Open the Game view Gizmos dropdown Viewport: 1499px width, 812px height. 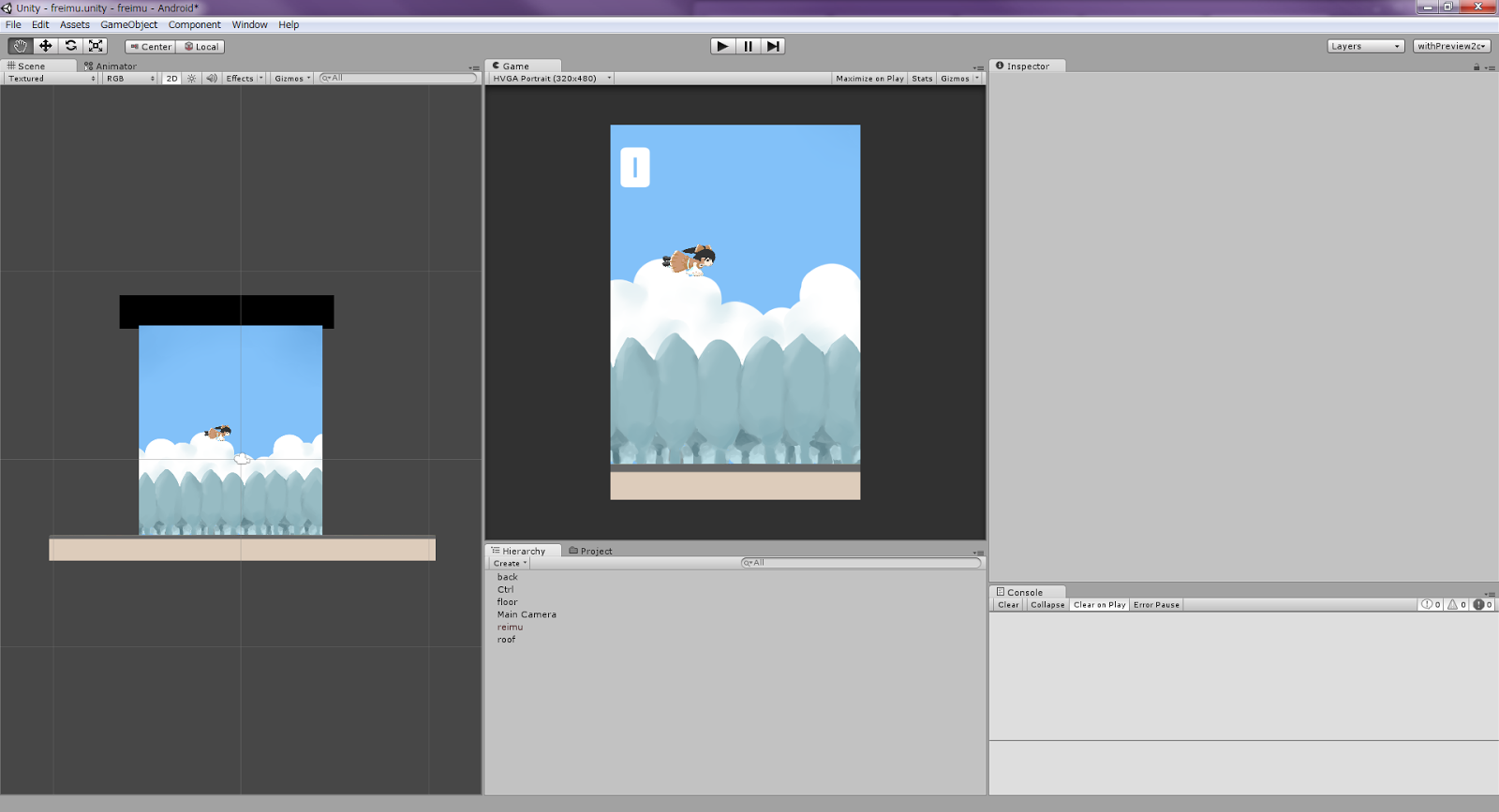pos(959,79)
